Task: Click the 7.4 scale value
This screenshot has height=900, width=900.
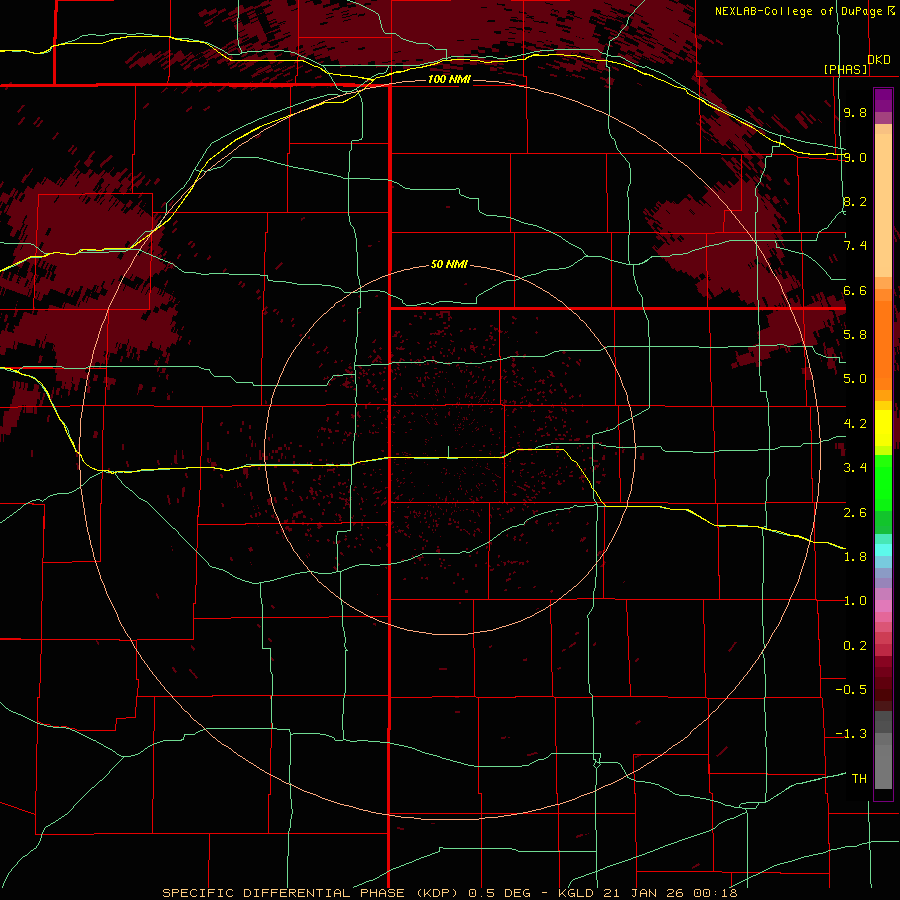Action: pyautogui.click(x=855, y=246)
